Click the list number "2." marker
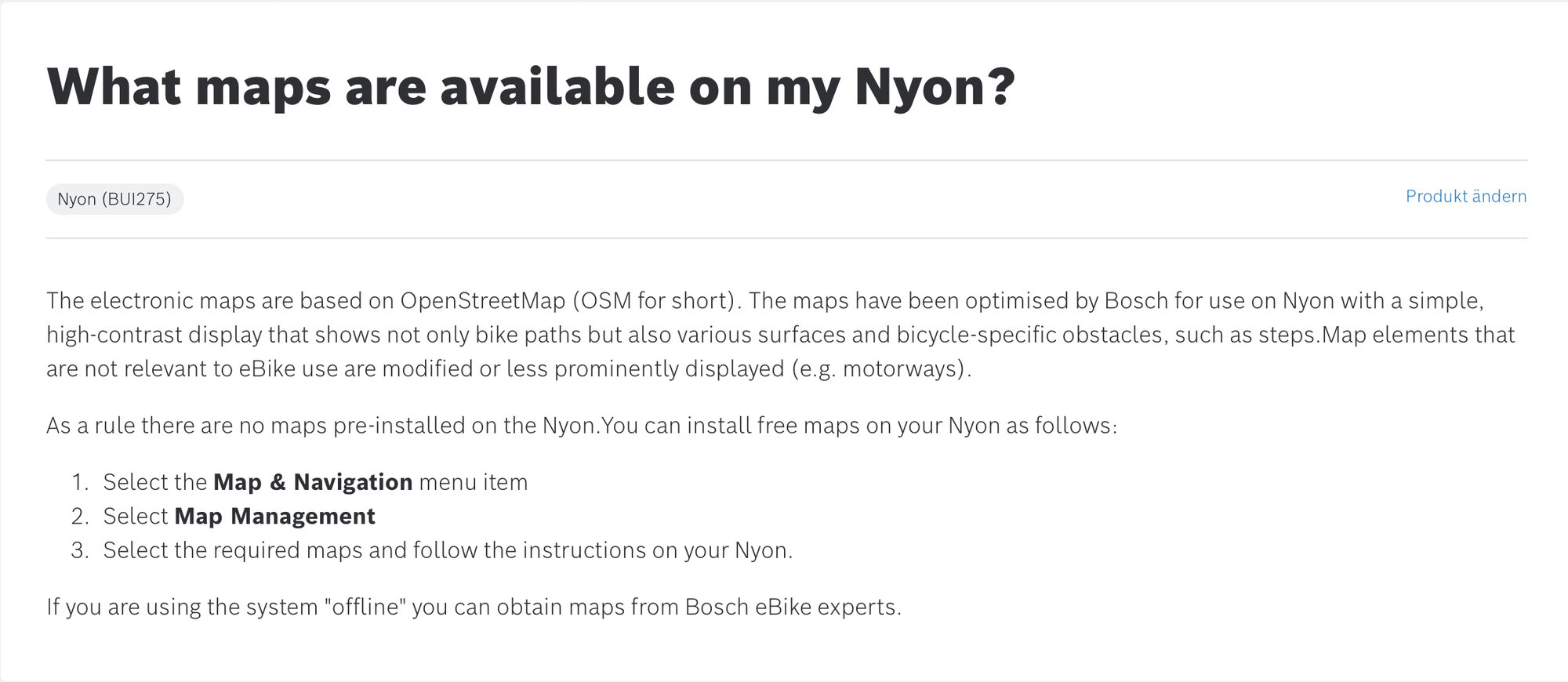The height and width of the screenshot is (682, 1568). [x=80, y=517]
